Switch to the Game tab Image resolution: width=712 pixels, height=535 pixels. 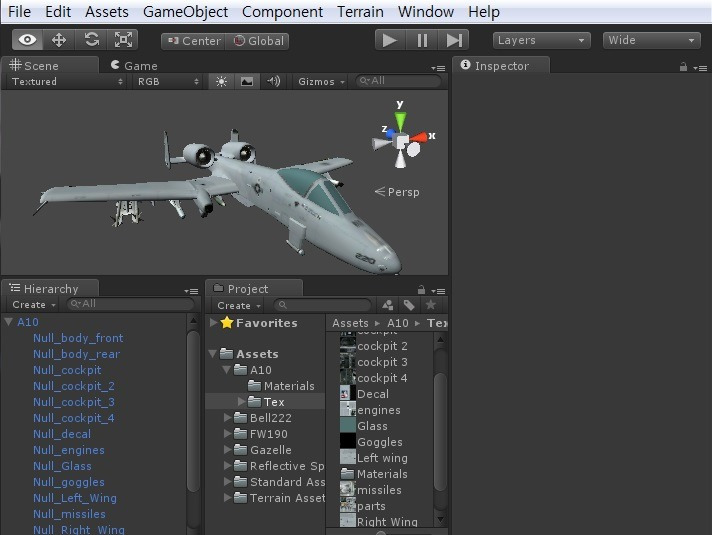click(134, 66)
